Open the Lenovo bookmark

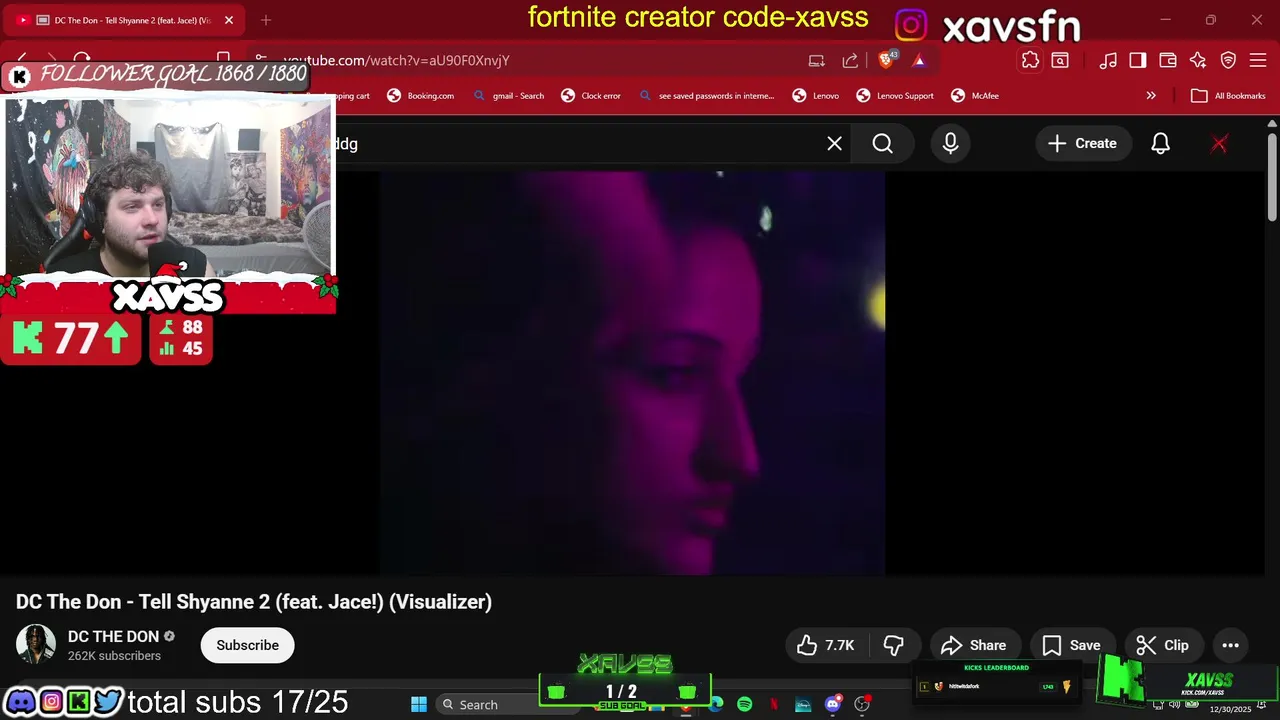815,96
